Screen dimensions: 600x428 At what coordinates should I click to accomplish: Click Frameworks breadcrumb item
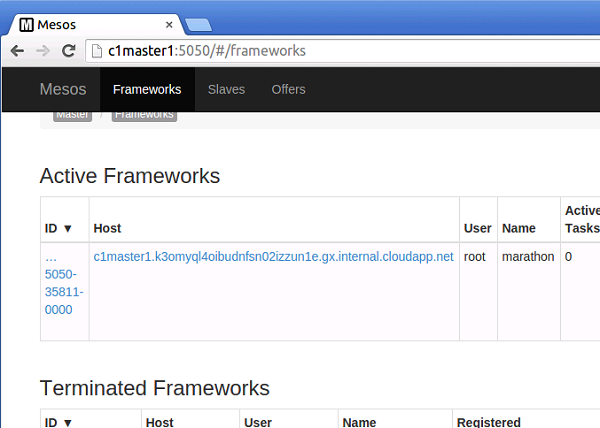[x=144, y=116]
